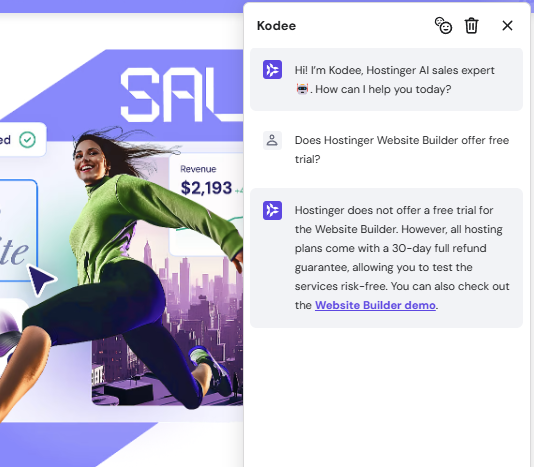This screenshot has height=467, width=534.
Task: Click the green checkmark badge icon
Action: 27,140
